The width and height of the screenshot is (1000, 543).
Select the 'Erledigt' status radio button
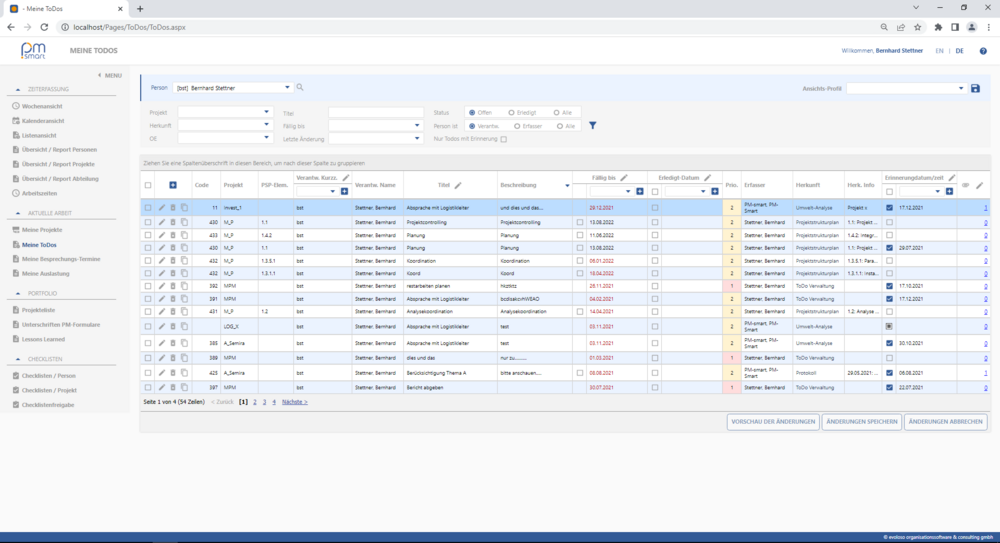pyautogui.click(x=513, y=113)
